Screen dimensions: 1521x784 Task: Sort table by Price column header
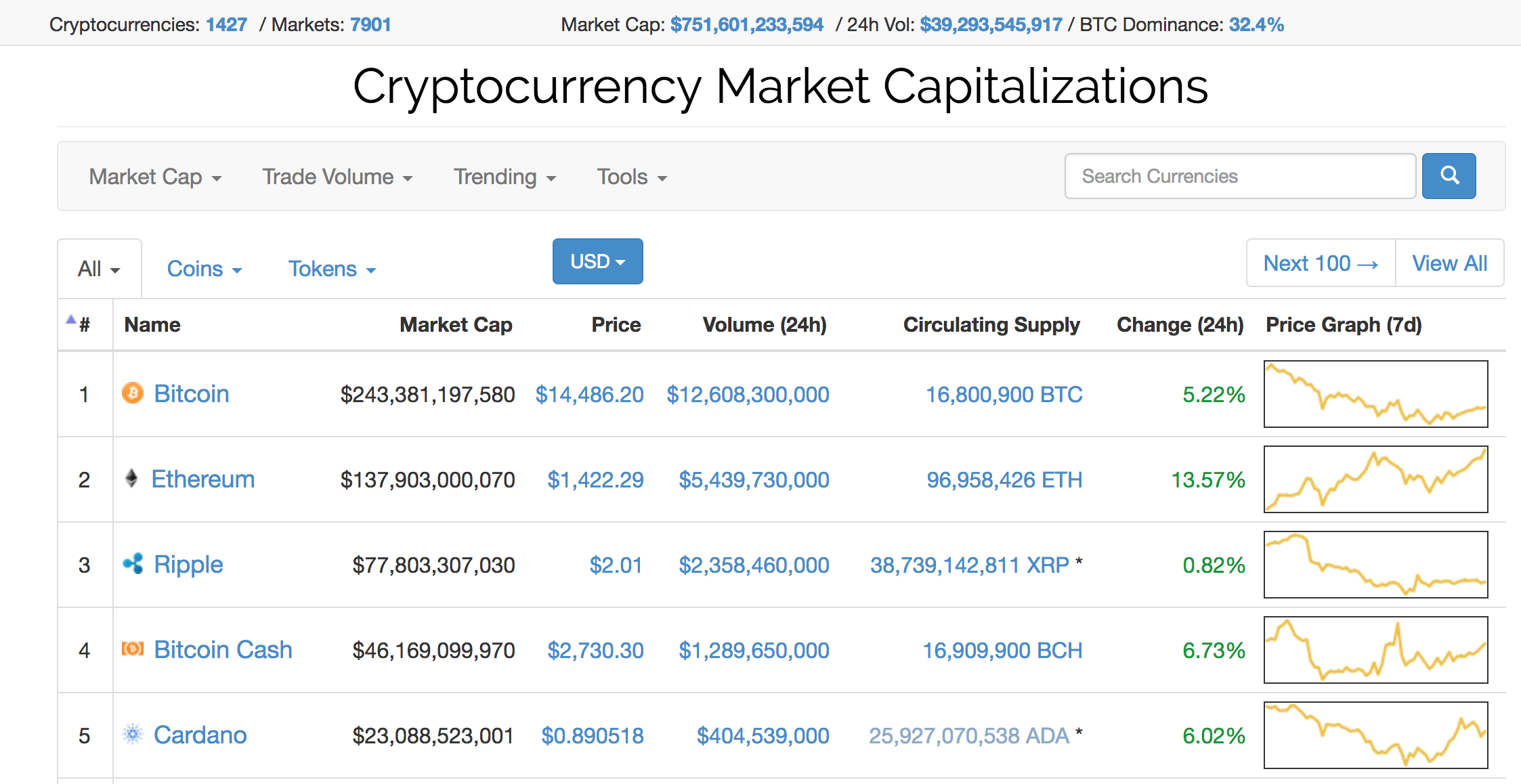[616, 324]
